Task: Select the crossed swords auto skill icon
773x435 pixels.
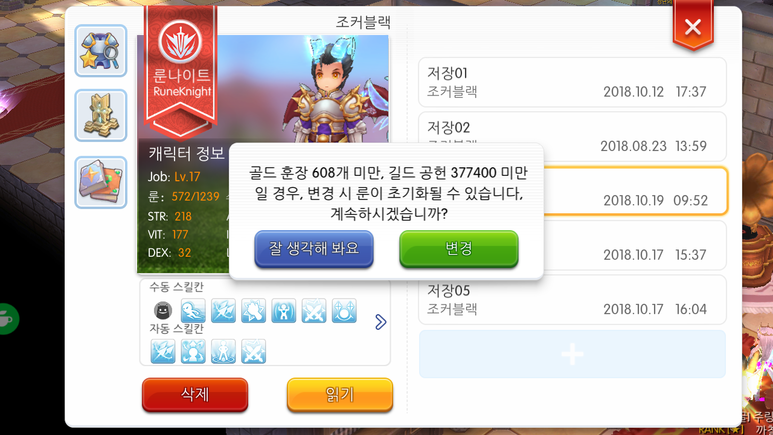Action: pyautogui.click(x=253, y=352)
